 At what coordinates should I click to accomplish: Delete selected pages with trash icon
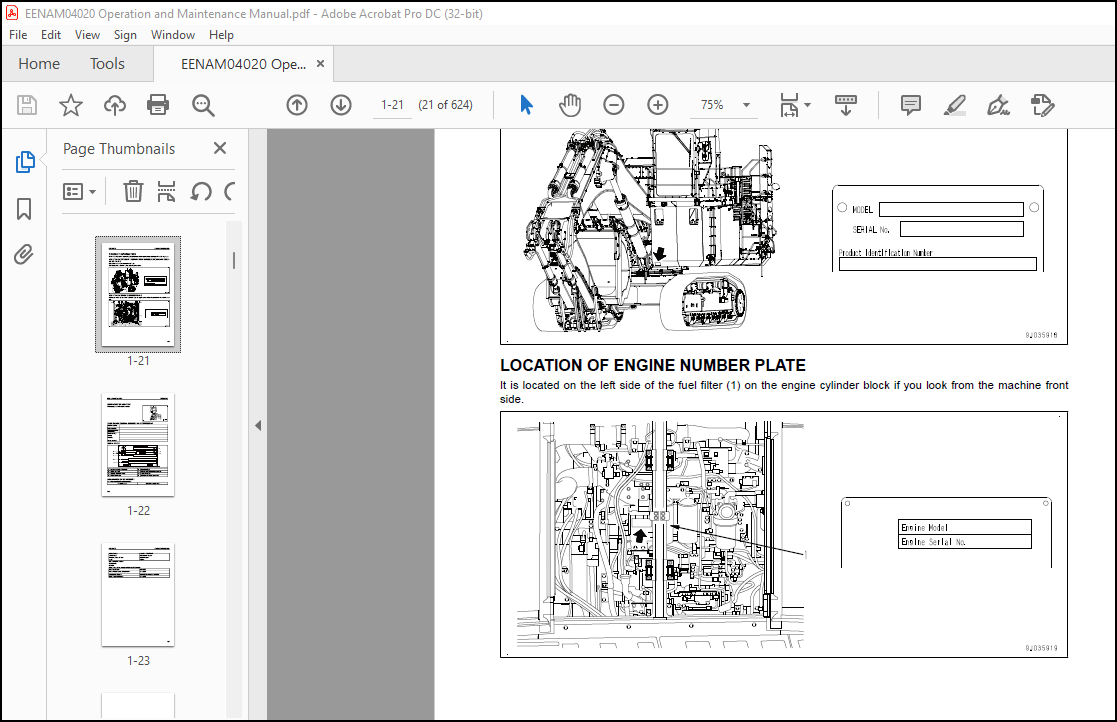click(x=133, y=192)
